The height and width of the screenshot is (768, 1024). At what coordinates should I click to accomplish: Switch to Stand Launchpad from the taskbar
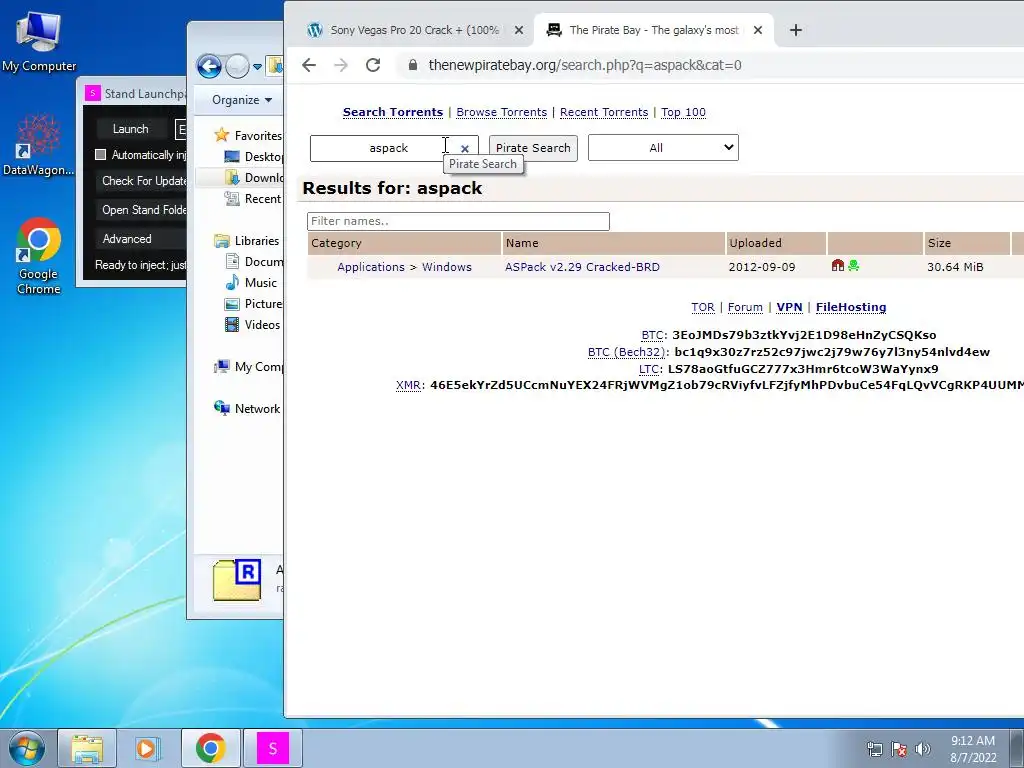[x=272, y=748]
